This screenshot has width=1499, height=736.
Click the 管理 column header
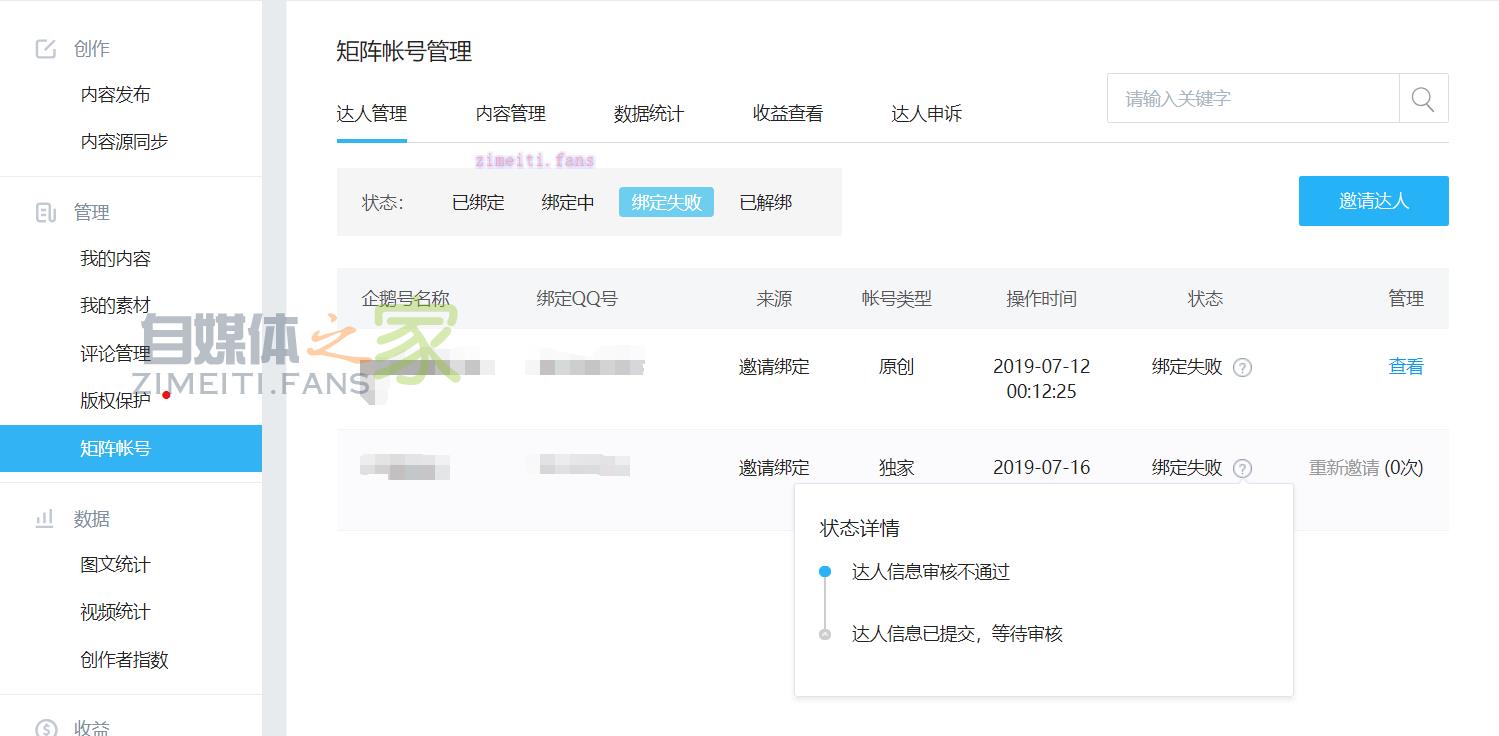(x=1406, y=299)
